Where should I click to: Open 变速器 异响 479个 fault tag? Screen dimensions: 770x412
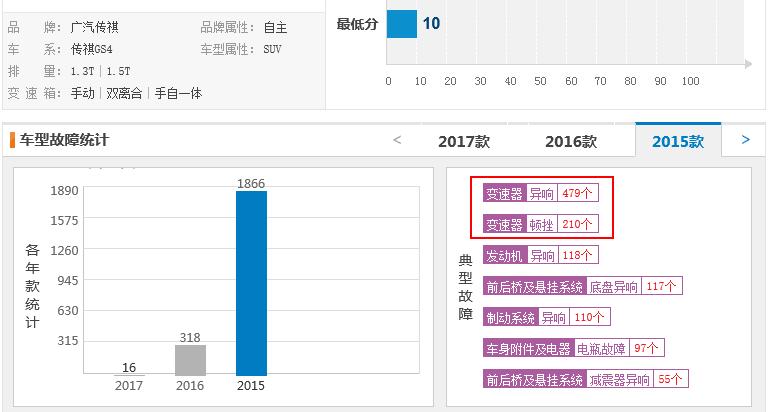[540, 193]
